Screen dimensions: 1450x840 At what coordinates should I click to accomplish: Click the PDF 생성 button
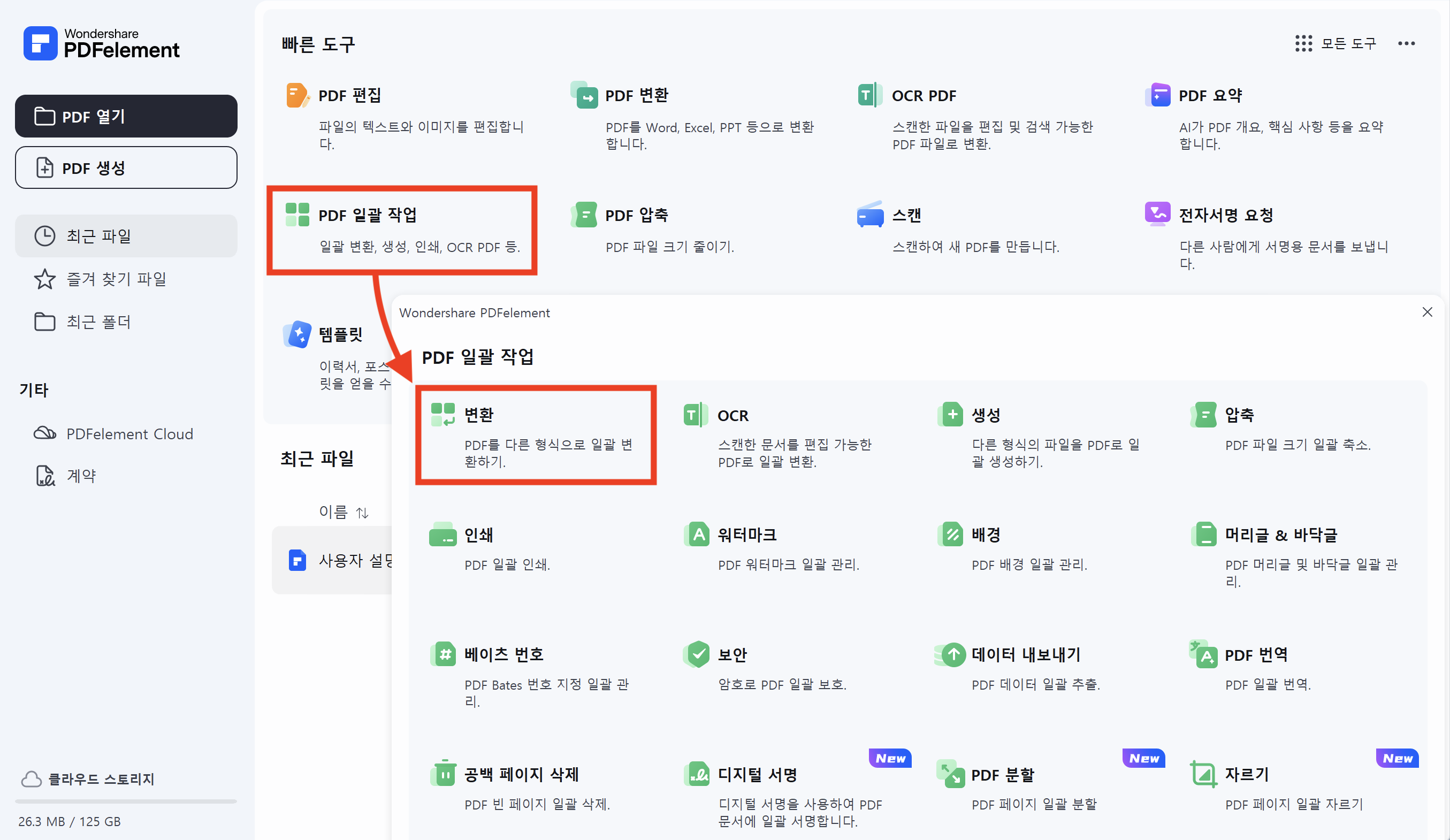[x=126, y=167]
